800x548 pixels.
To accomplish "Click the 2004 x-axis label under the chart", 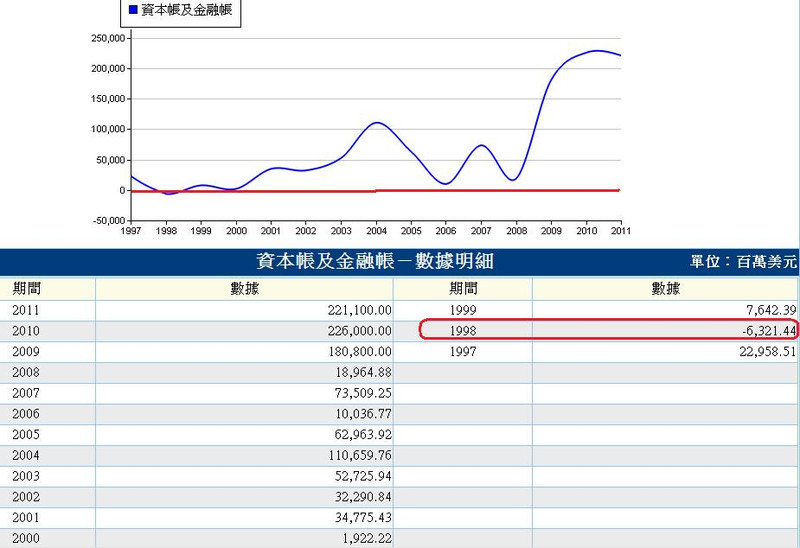I will (x=376, y=231).
